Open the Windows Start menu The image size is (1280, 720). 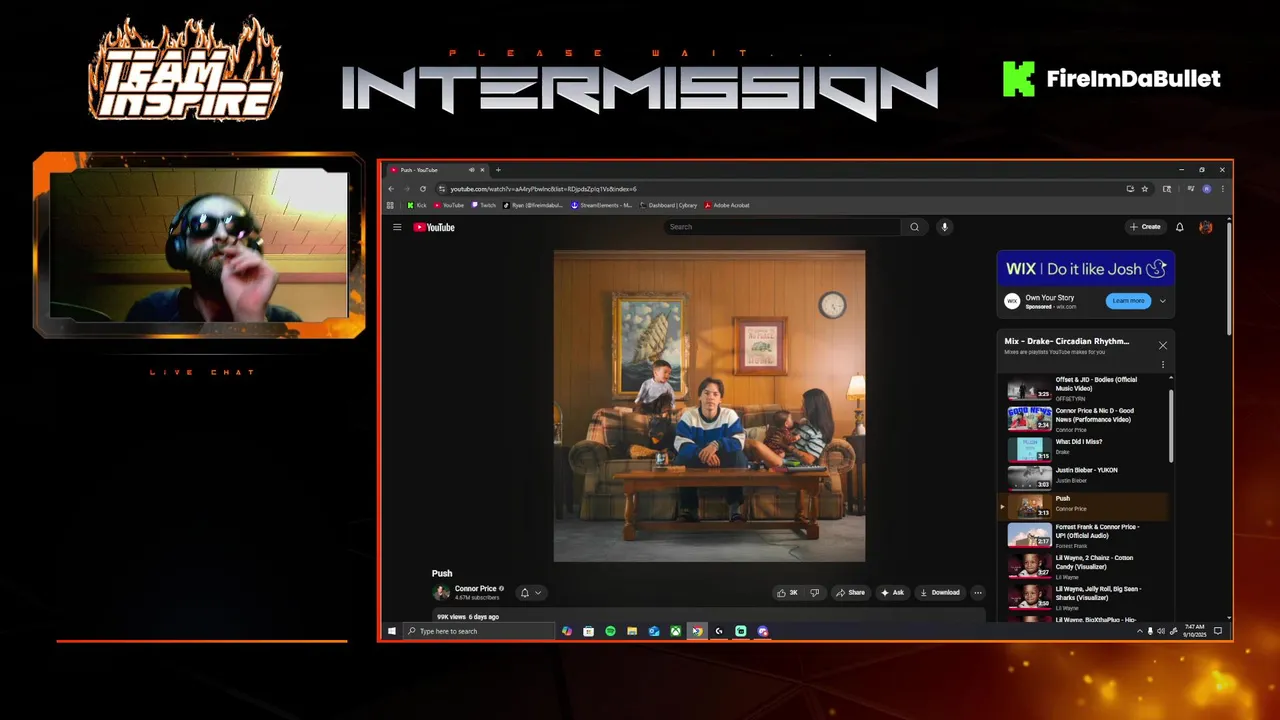[x=392, y=631]
